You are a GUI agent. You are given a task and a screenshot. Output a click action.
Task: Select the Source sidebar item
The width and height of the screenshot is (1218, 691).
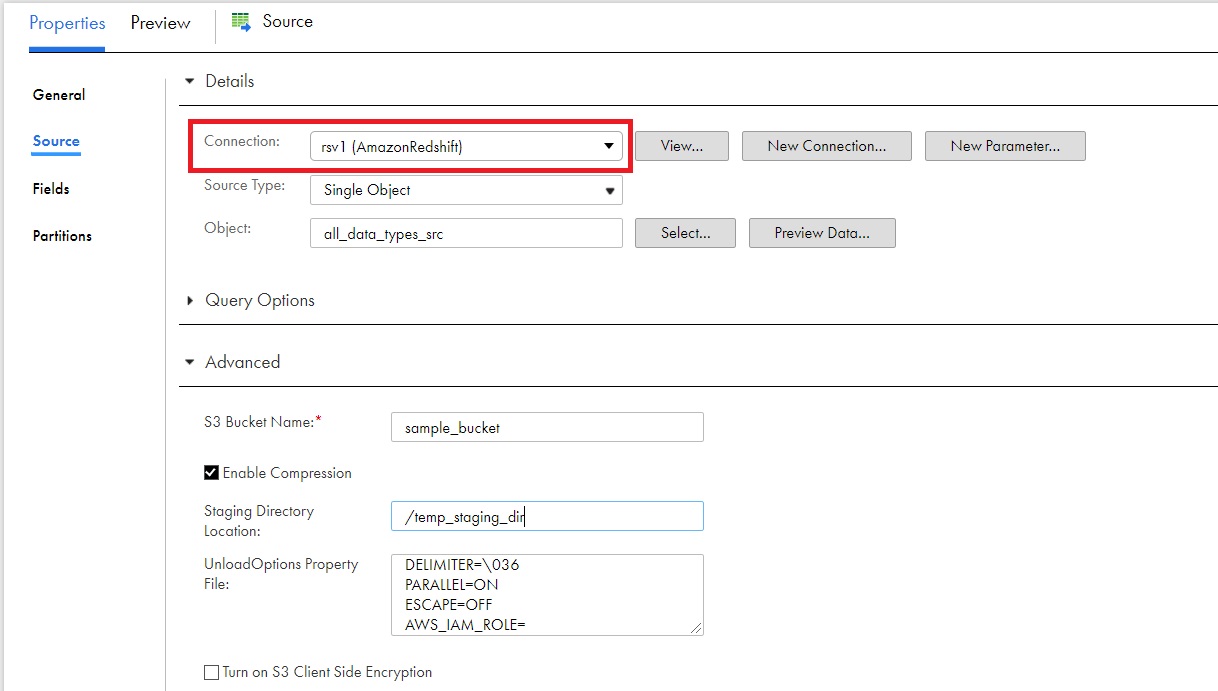(56, 142)
